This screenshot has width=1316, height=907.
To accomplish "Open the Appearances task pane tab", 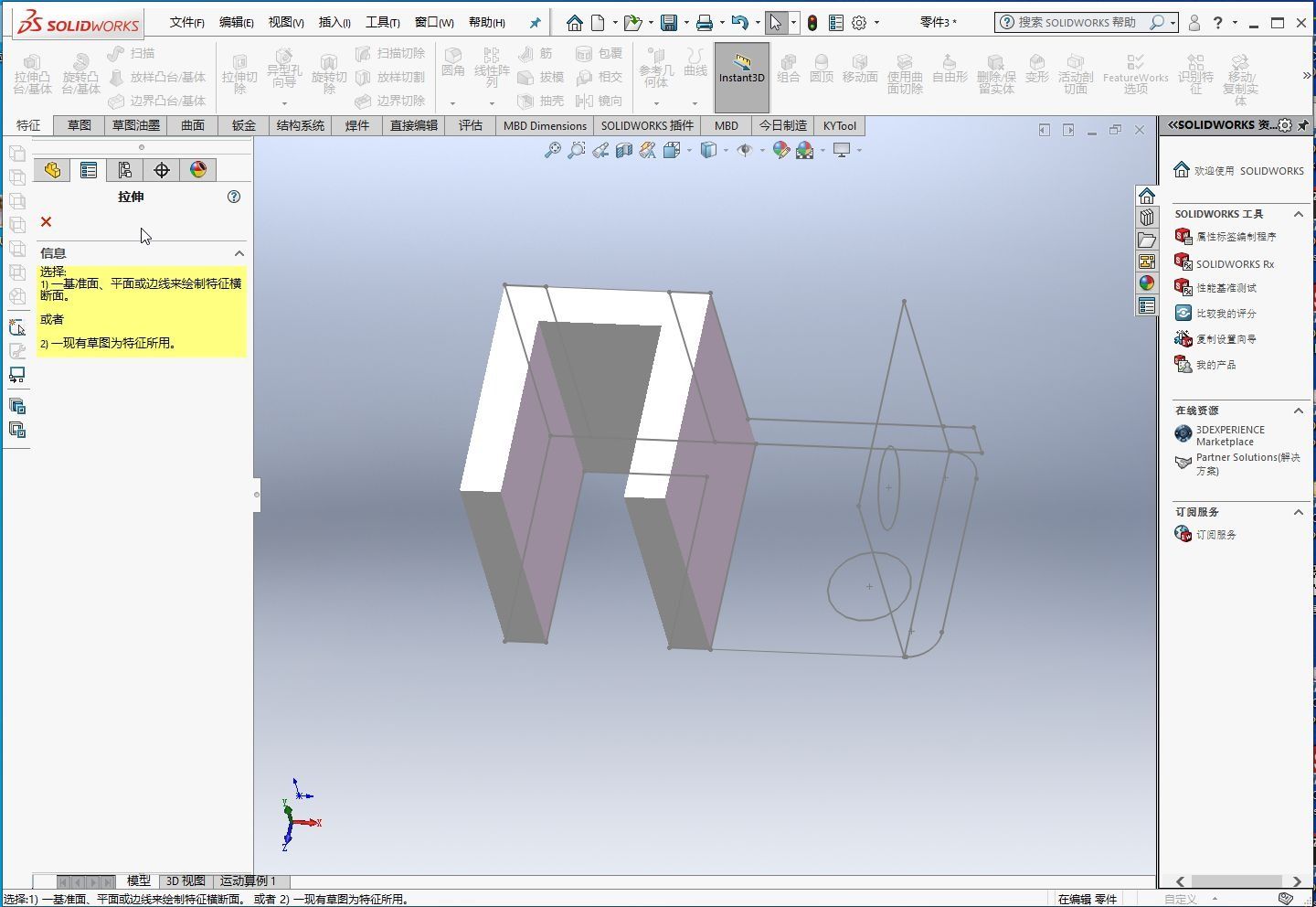I will point(1147,283).
